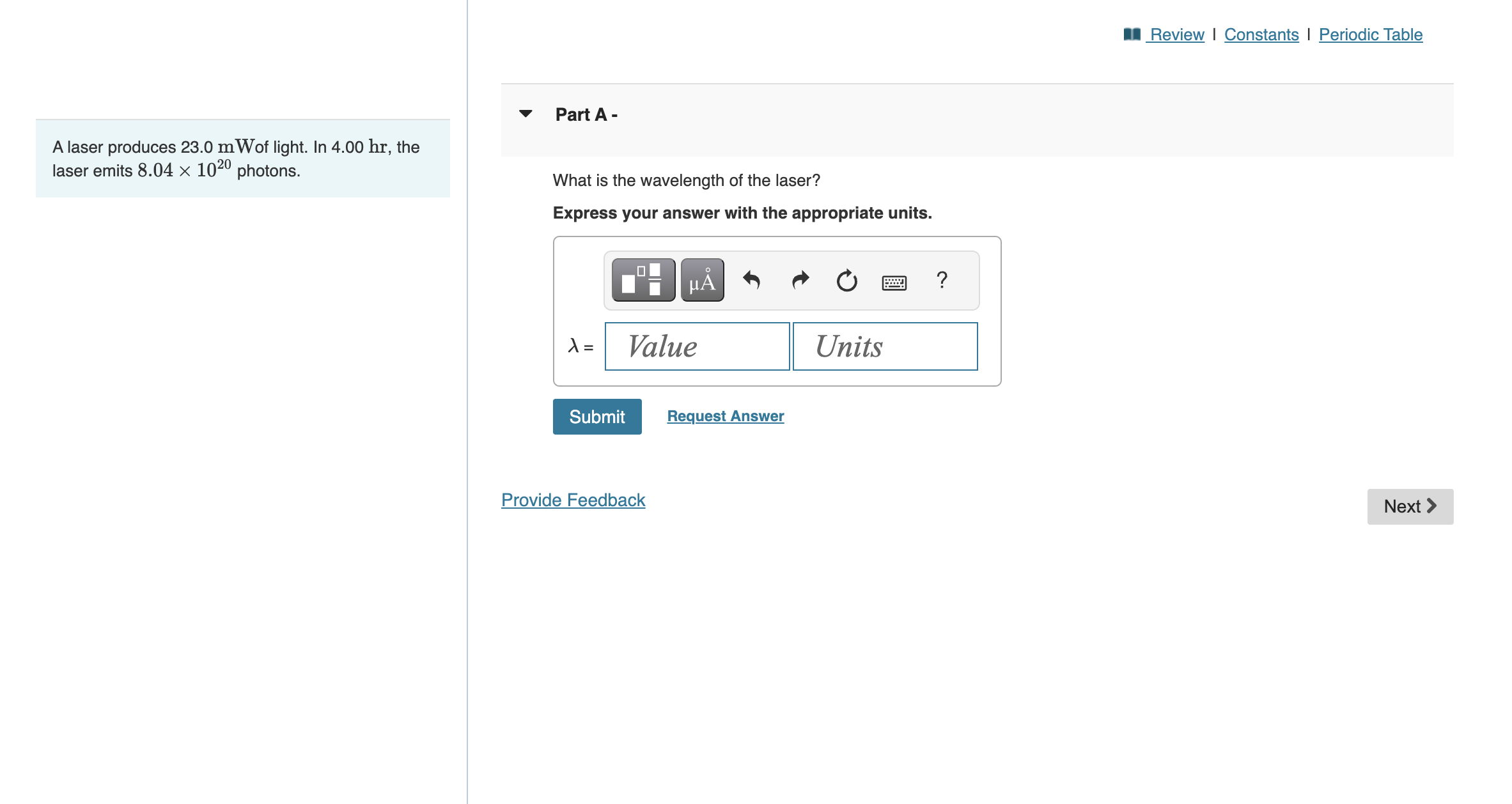Click the Review book icon
The image size is (1512, 804).
pyautogui.click(x=1132, y=35)
